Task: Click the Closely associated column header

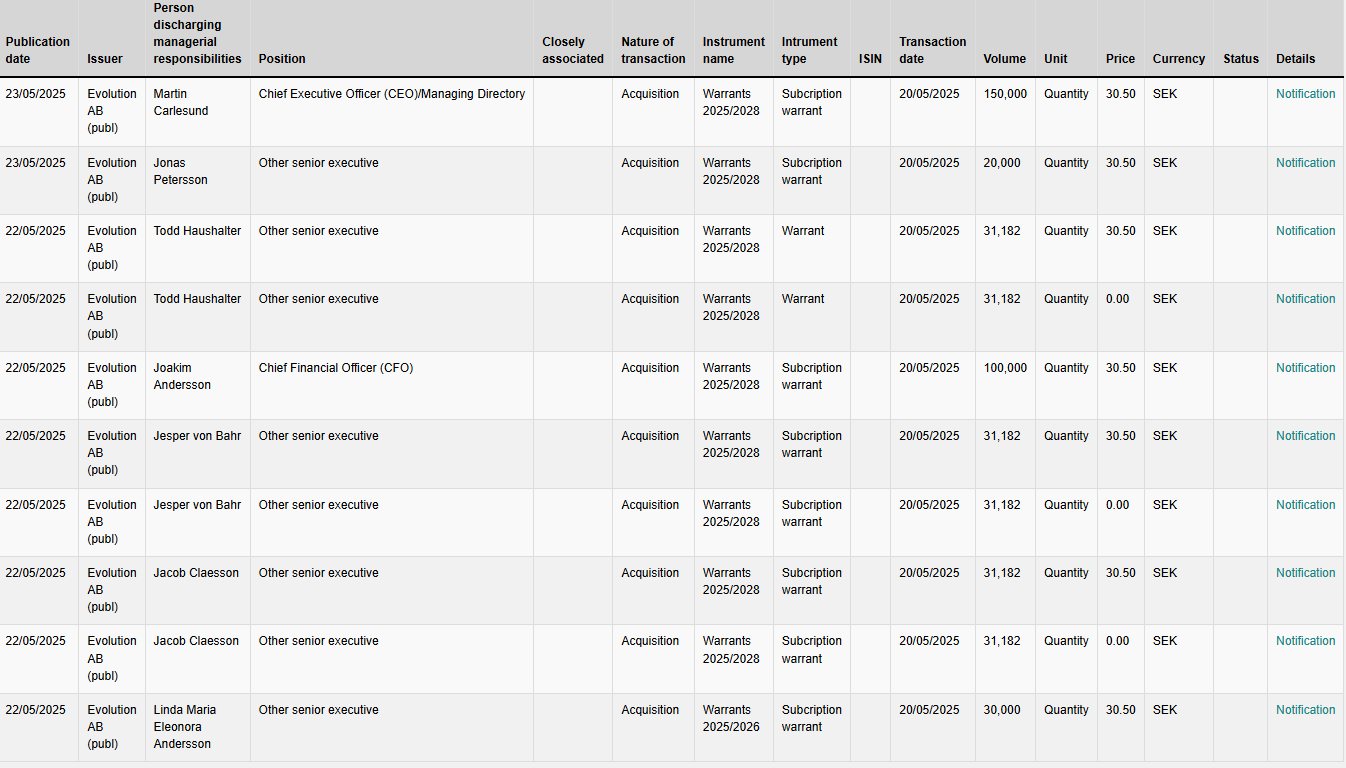Action: (x=573, y=50)
